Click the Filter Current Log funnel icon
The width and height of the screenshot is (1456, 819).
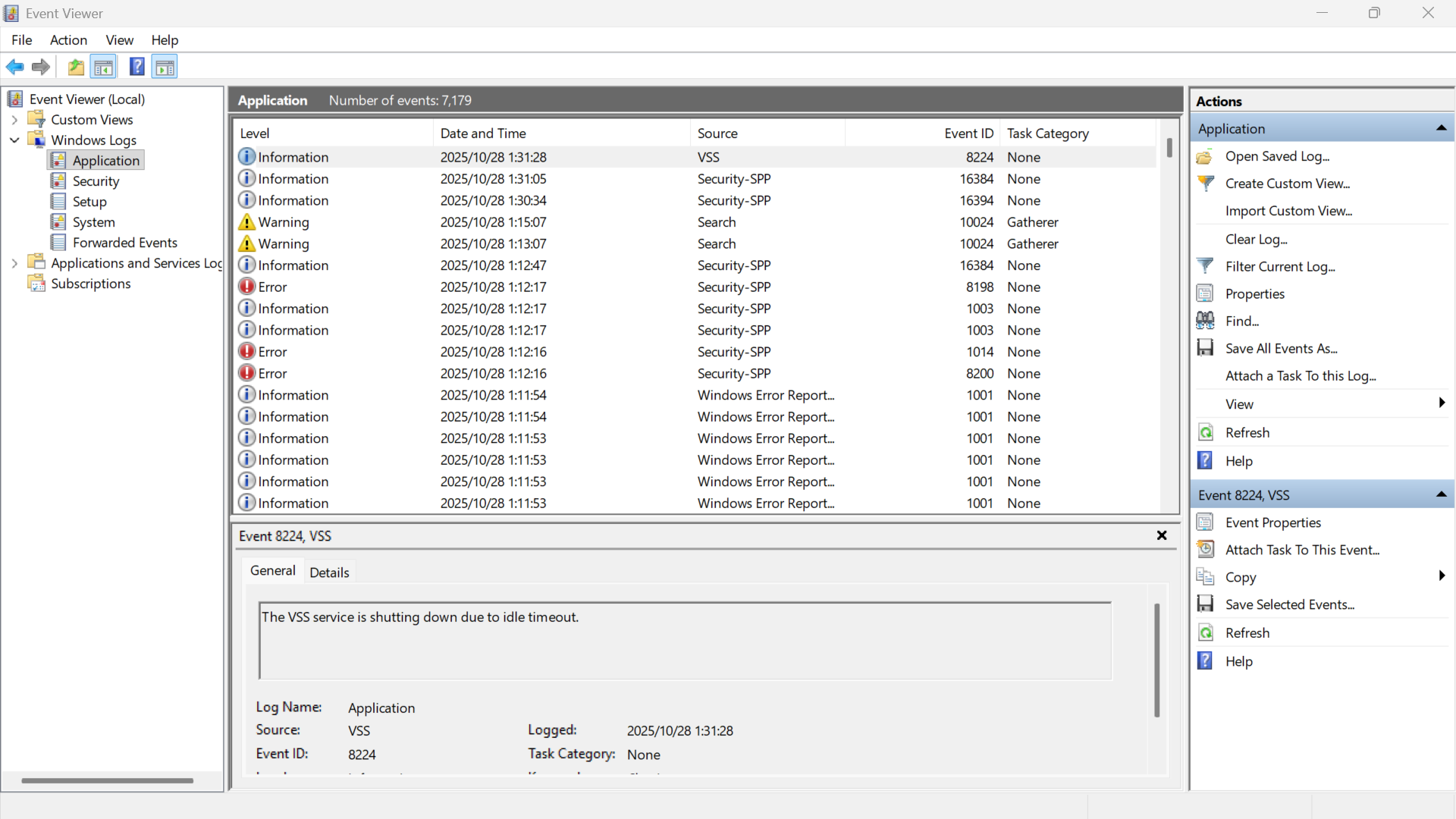pos(1205,266)
